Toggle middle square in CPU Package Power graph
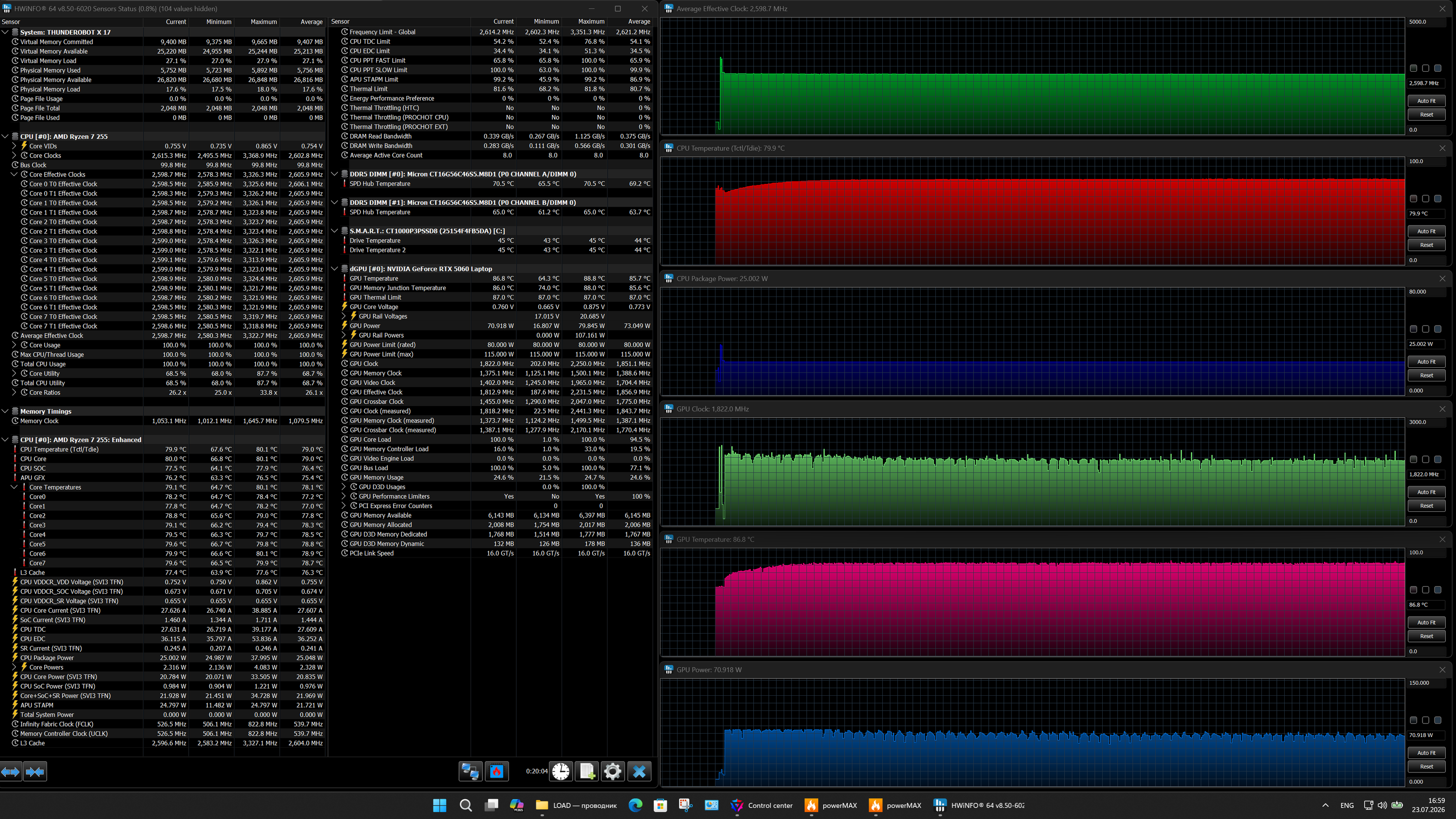Image resolution: width=1456 pixels, height=819 pixels. coord(1425,329)
